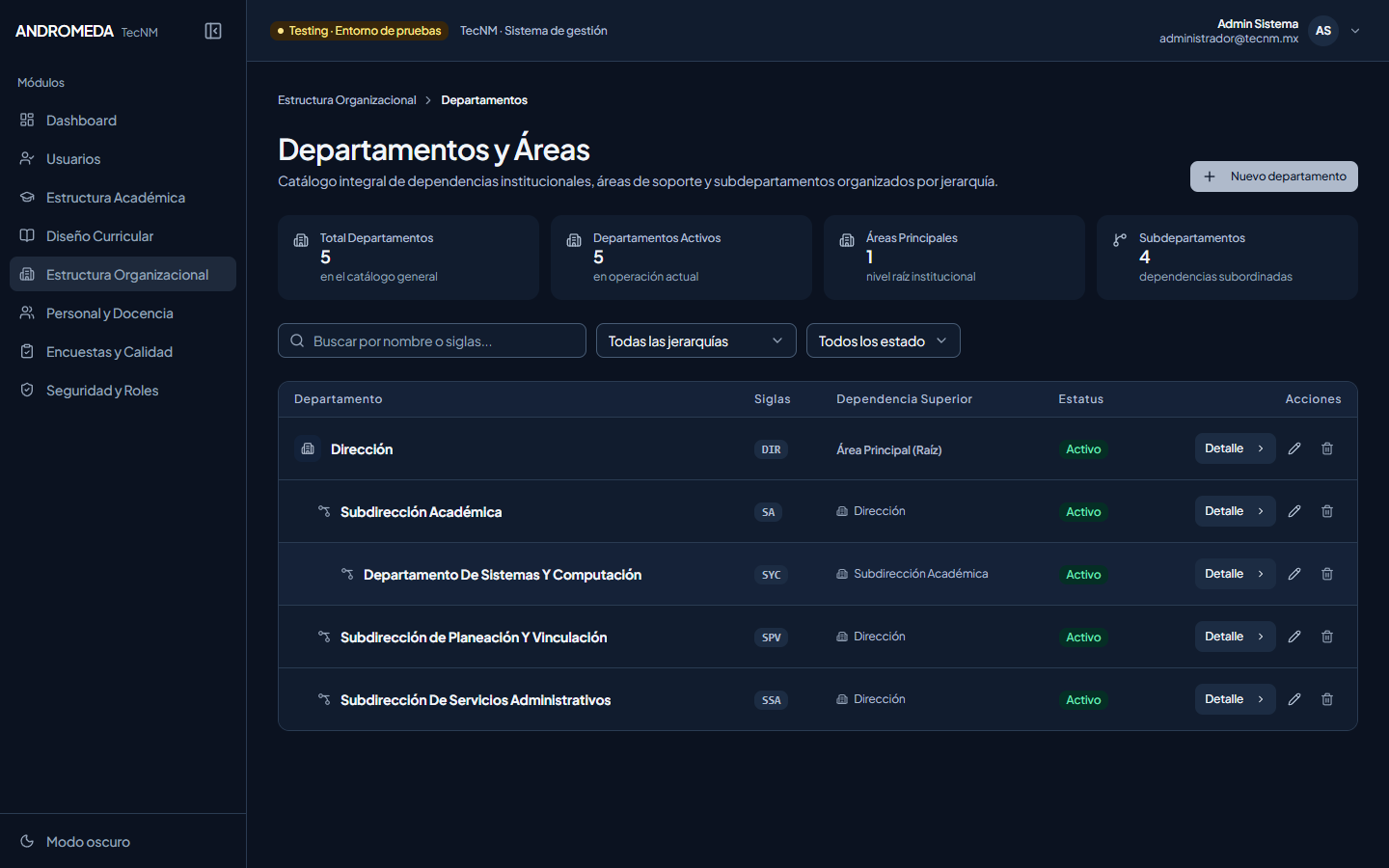Open Detalle for Subdirección de Planeación Y Vinculación
This screenshot has width=1389, height=868.
pos(1236,637)
